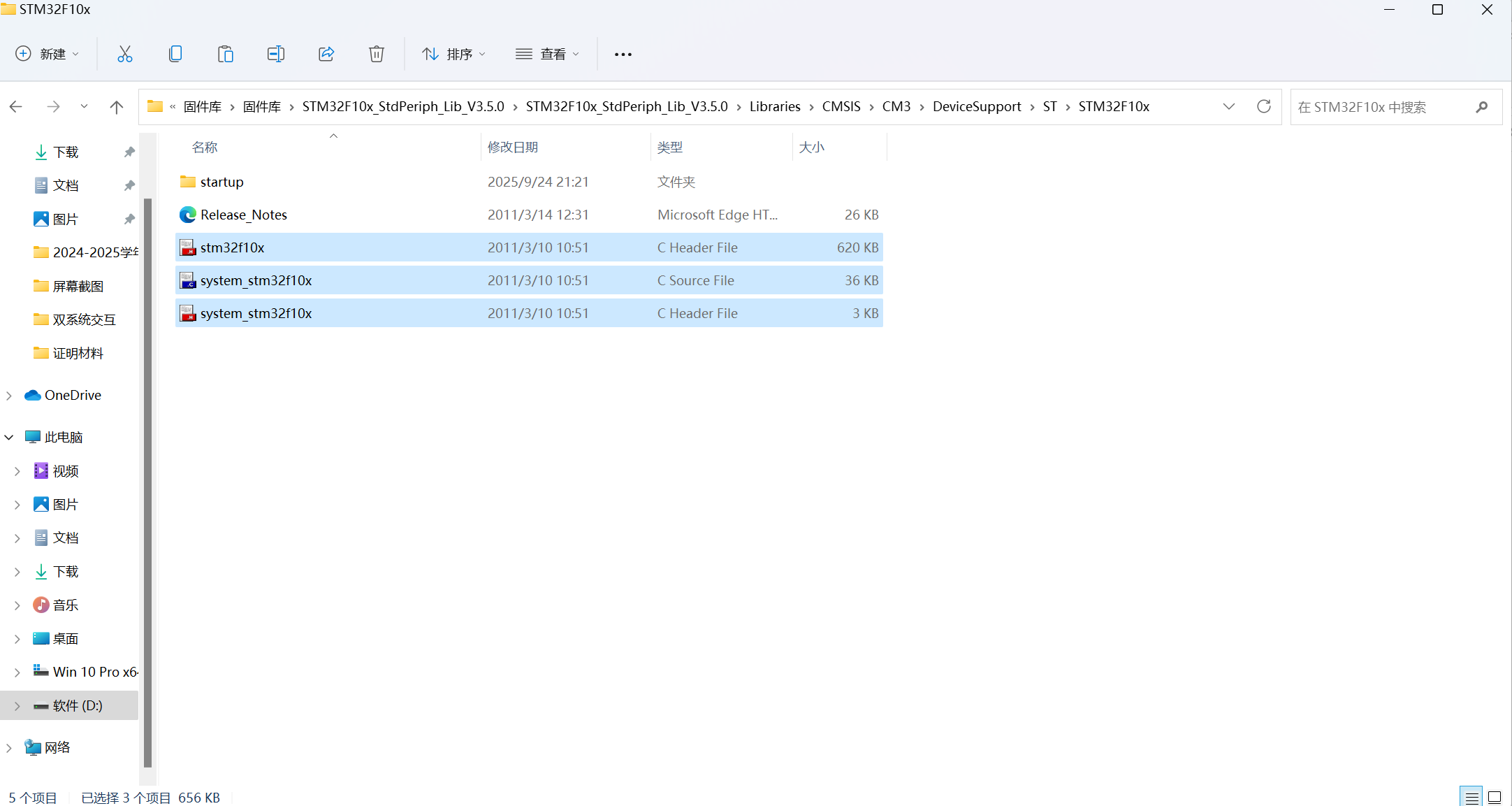The image size is (1512, 806).
Task: Click the Share icon in toolbar
Action: [326, 54]
